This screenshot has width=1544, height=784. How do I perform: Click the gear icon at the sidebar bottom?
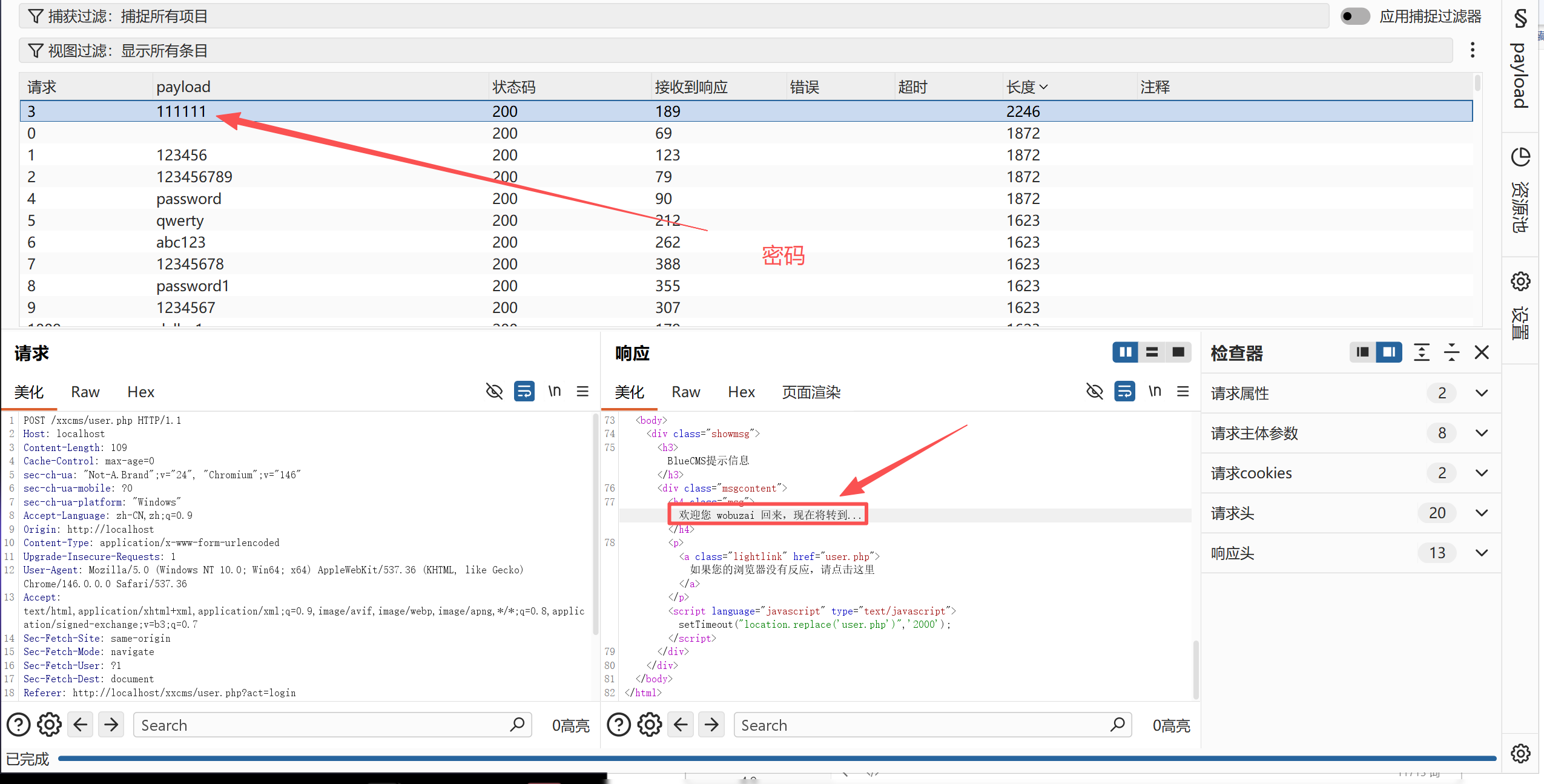coord(1520,754)
